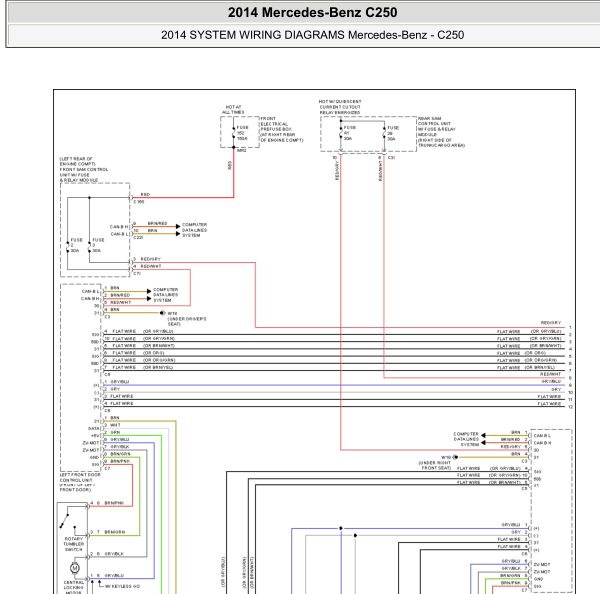Click the "4 RED/WHT" label at C7I
Screen dimensions: 600x594
point(147,266)
